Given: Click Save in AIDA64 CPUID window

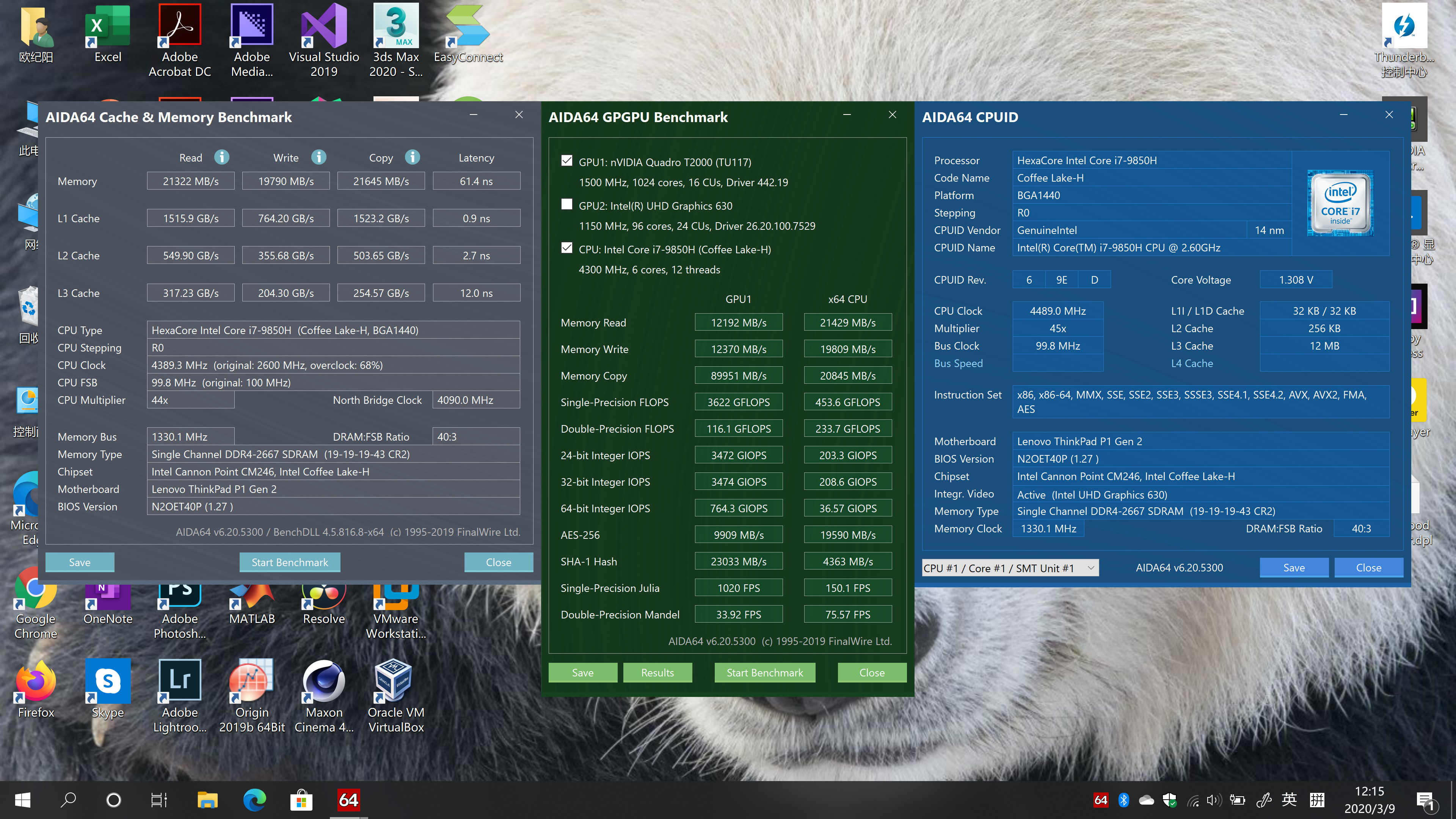Looking at the screenshot, I should tap(1294, 568).
